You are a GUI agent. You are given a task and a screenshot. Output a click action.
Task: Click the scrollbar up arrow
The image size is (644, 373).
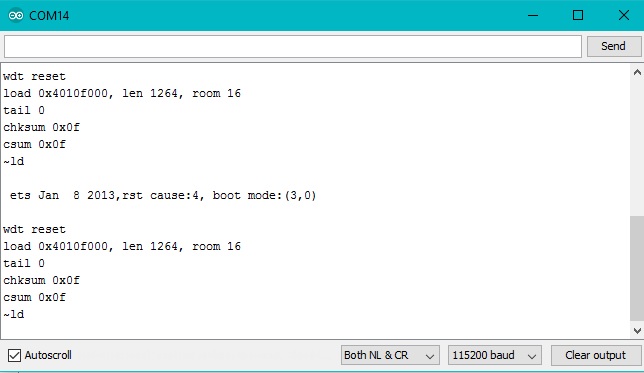637,72
